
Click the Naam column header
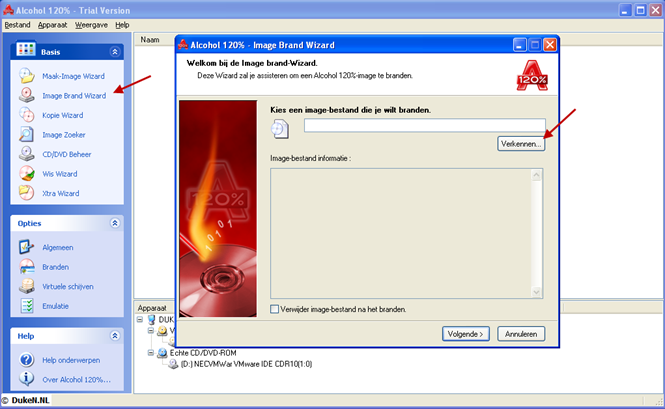pos(150,39)
